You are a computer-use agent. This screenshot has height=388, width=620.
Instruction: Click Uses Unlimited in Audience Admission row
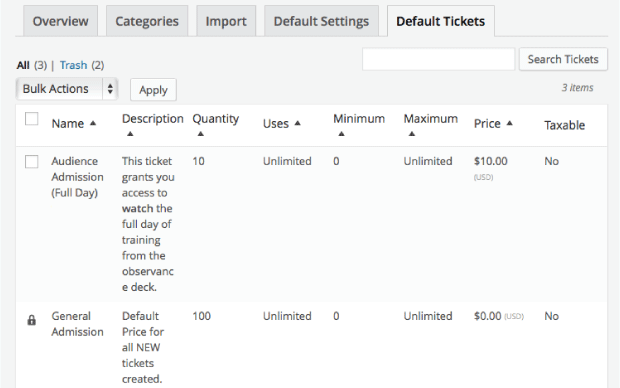(287, 161)
